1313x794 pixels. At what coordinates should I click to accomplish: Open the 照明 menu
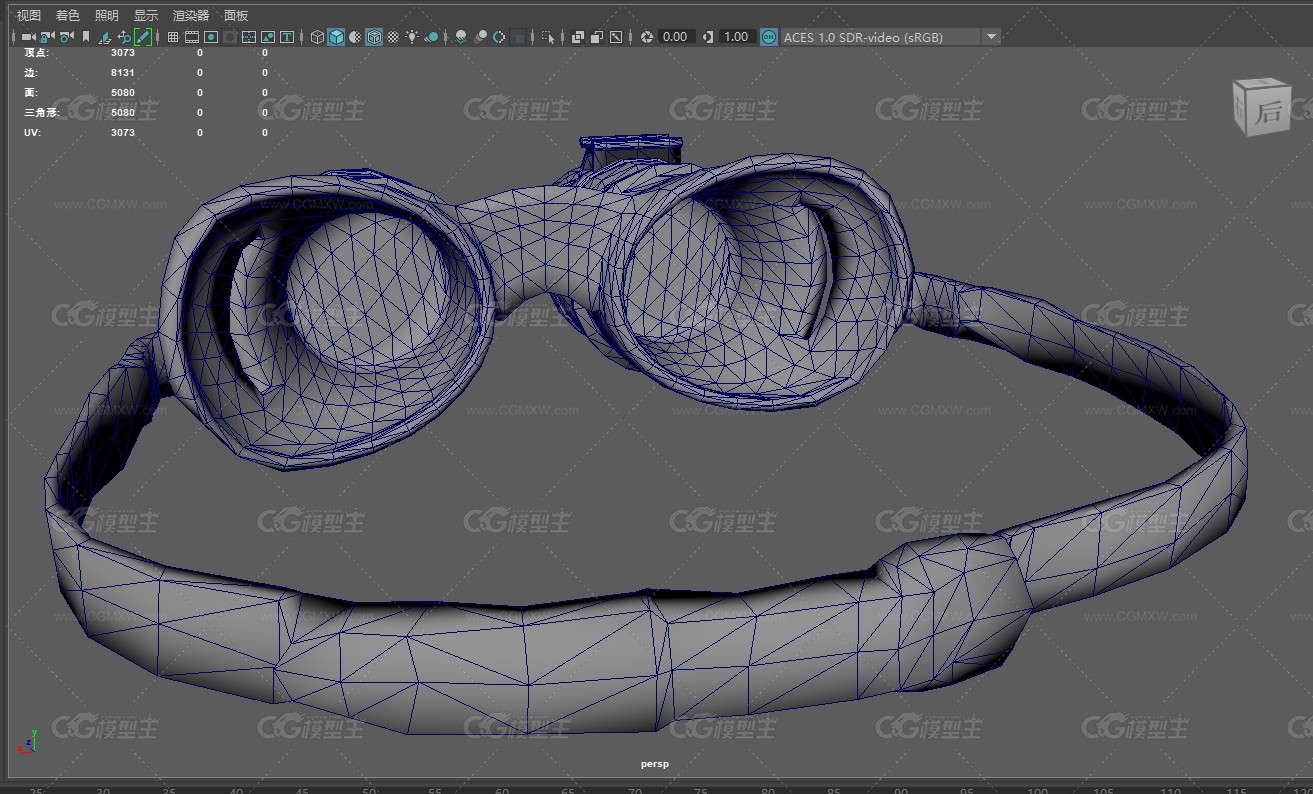point(106,16)
